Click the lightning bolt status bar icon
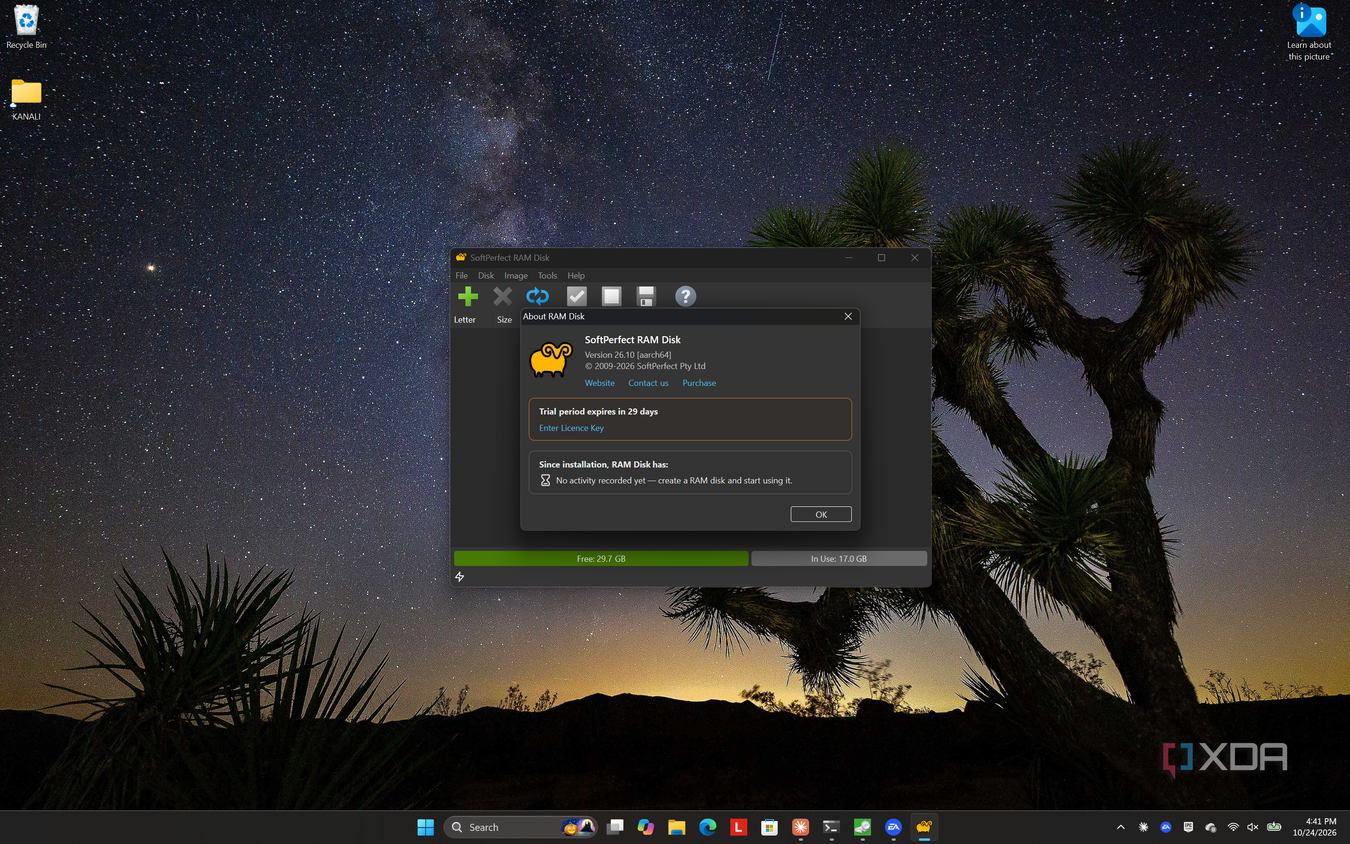1350x844 pixels. (460, 577)
